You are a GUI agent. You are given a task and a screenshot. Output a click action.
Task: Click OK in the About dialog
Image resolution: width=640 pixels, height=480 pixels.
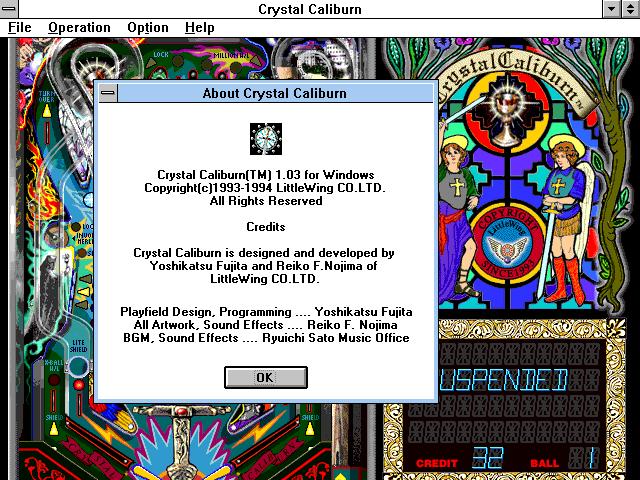tap(266, 377)
